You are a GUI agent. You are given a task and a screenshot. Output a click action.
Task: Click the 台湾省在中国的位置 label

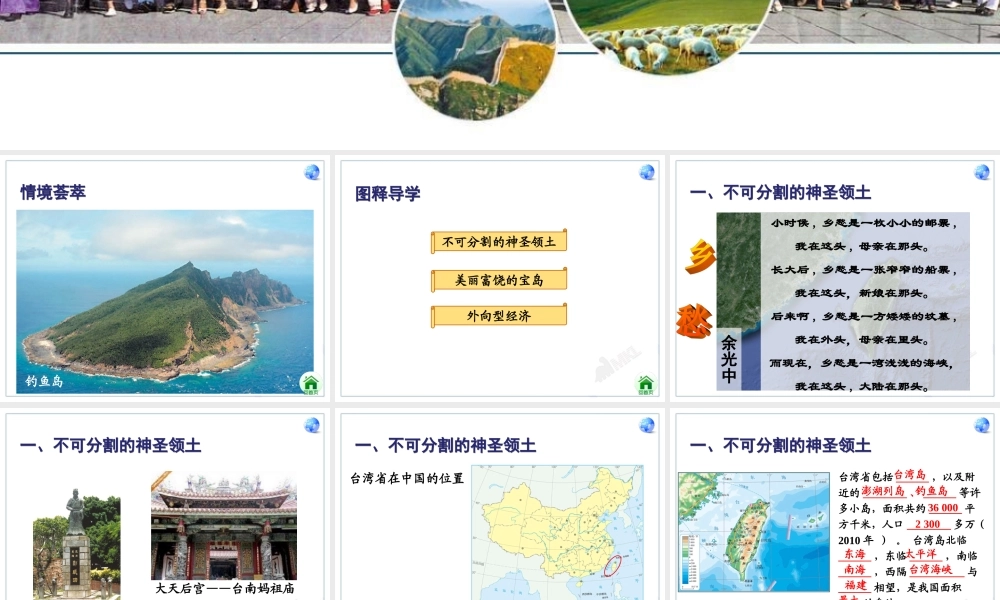coord(407,478)
